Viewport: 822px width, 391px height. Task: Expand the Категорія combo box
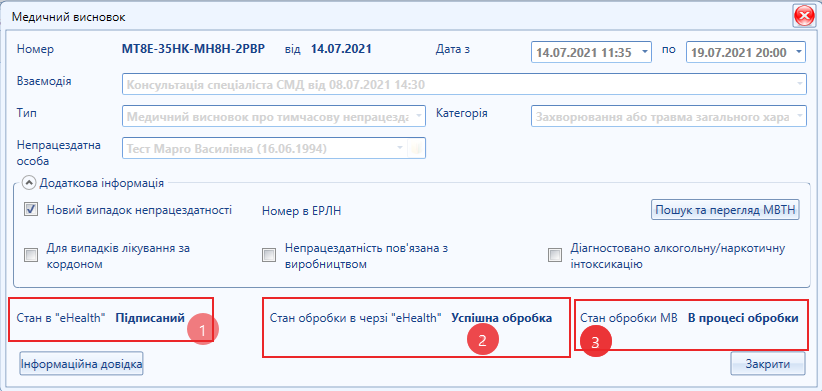[799, 116]
